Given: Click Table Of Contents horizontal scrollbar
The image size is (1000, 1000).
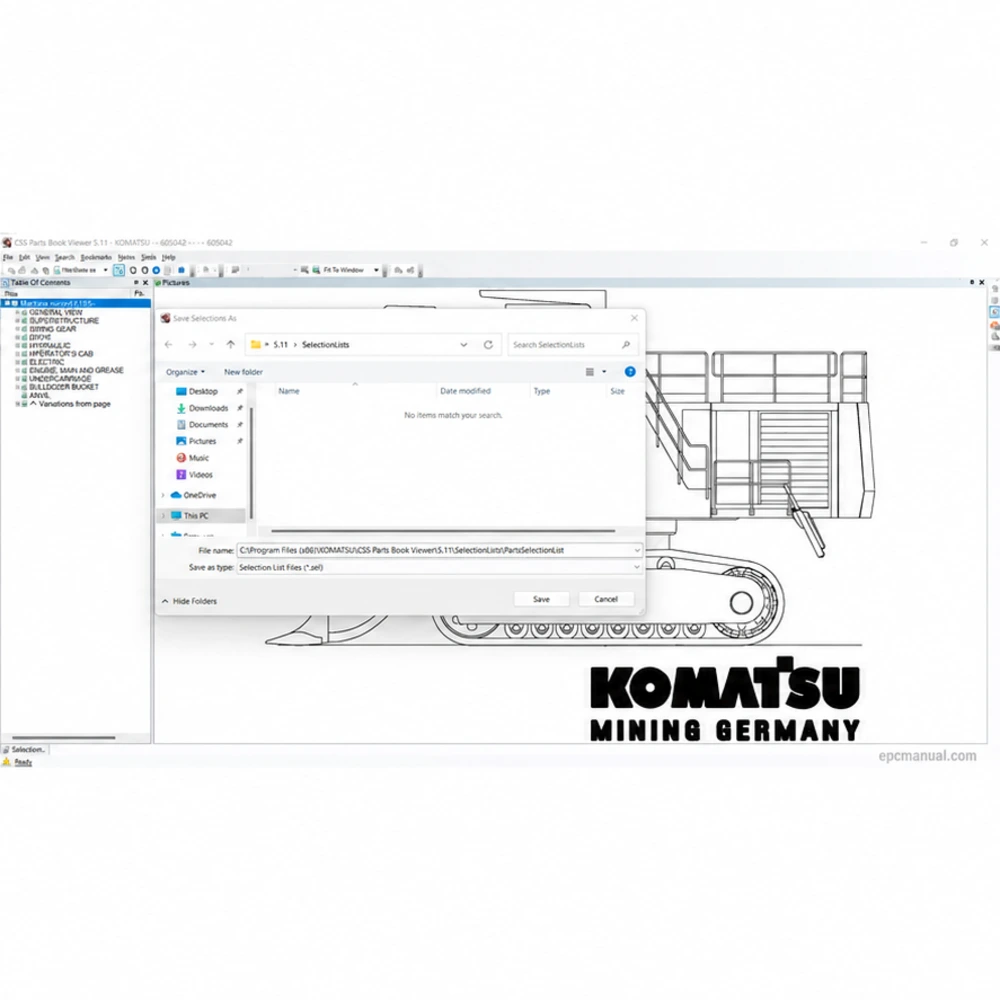Looking at the screenshot, I should point(64,737).
